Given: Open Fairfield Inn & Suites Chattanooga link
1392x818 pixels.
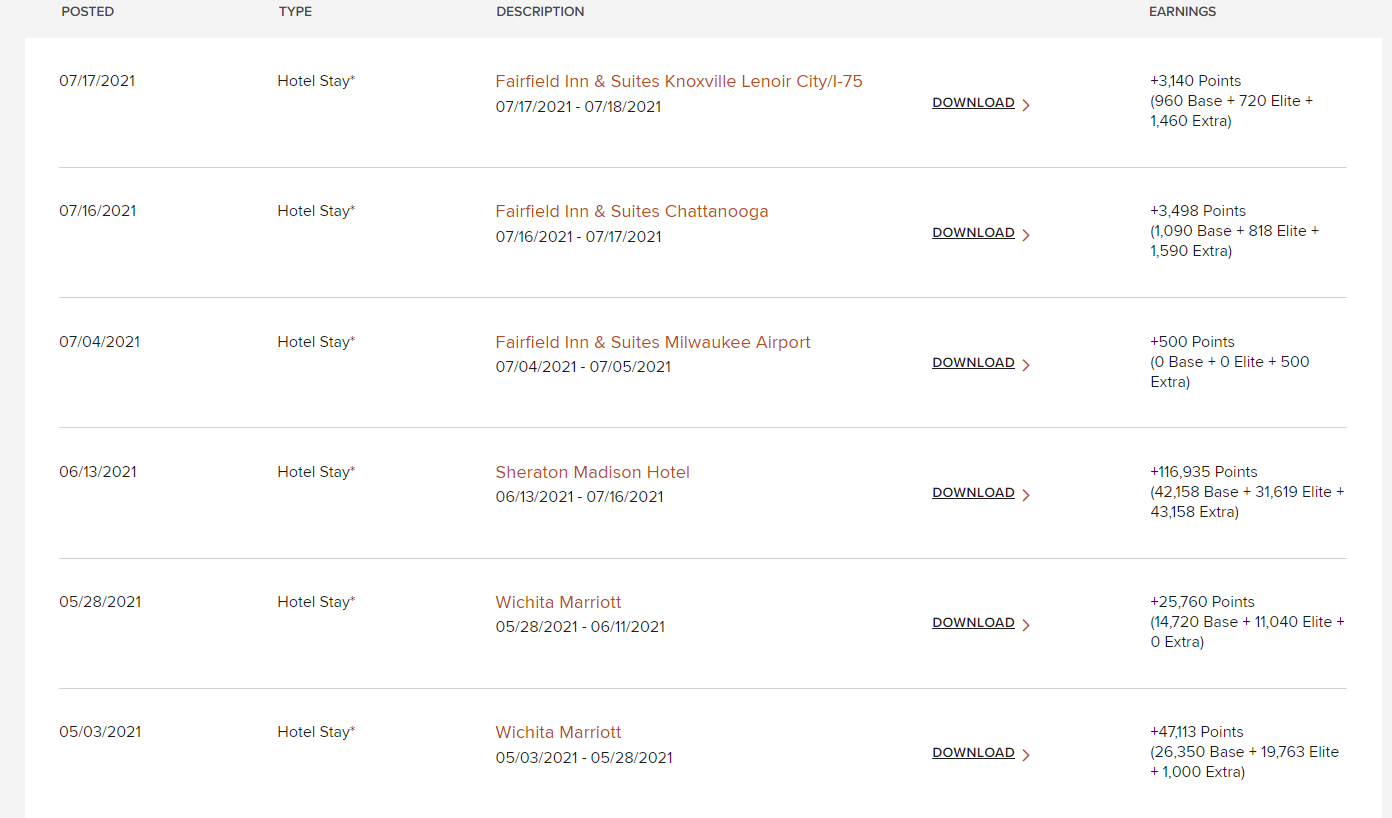Looking at the screenshot, I should pyautogui.click(x=632, y=211).
